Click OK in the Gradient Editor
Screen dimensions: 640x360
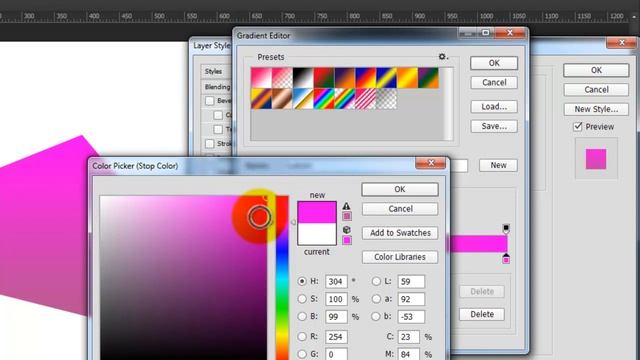pyautogui.click(x=494, y=63)
